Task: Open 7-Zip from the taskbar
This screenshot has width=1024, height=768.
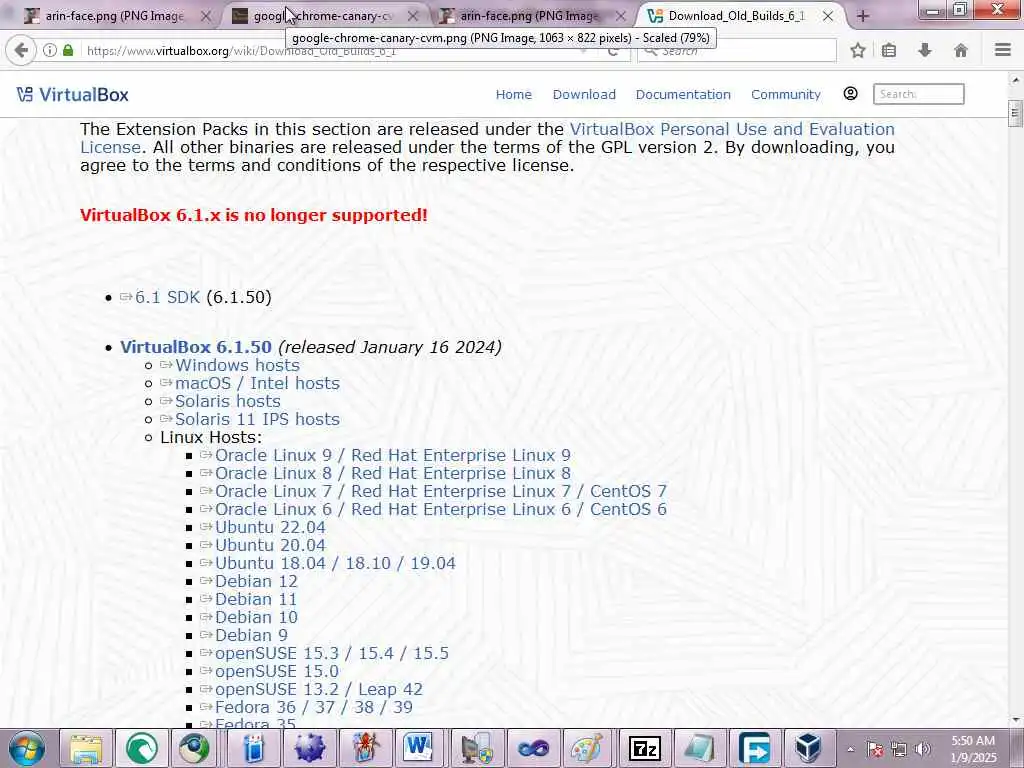Action: click(645, 748)
